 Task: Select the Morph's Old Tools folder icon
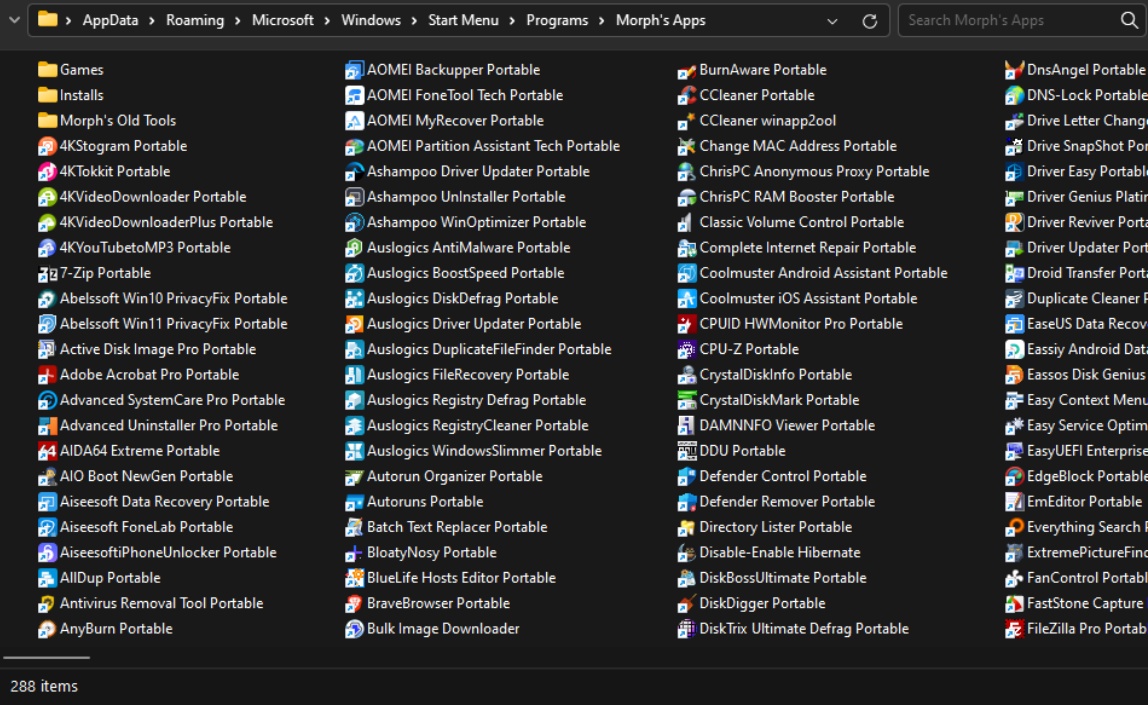click(x=47, y=121)
